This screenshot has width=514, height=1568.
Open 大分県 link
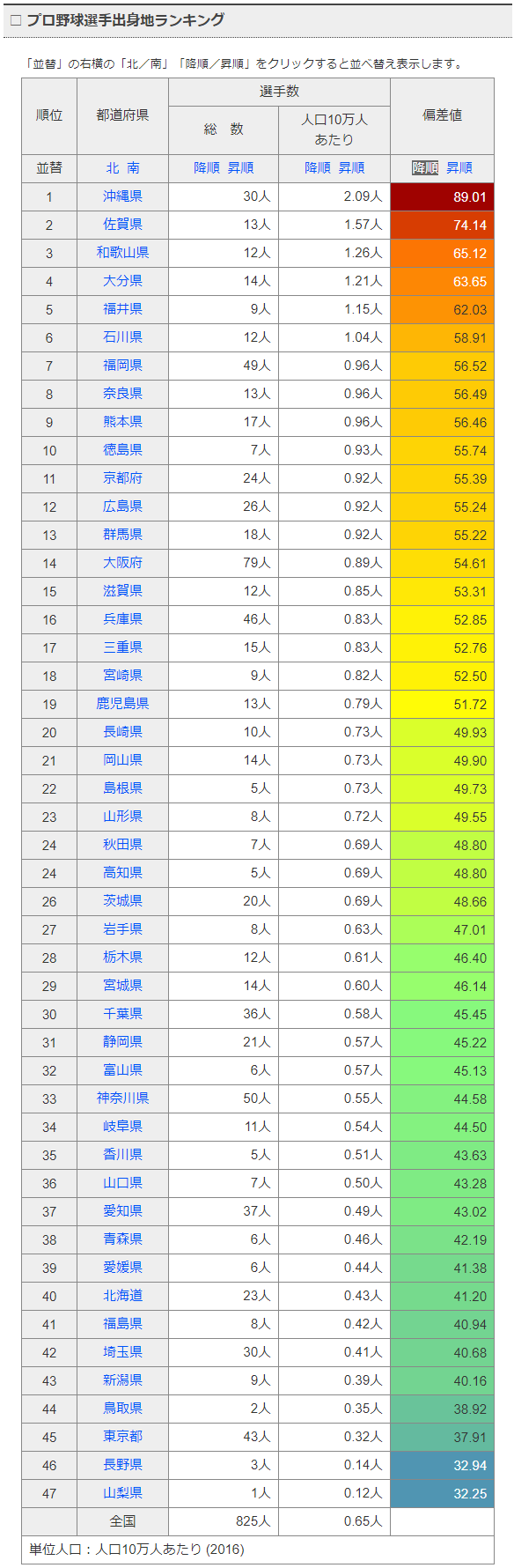122,281
